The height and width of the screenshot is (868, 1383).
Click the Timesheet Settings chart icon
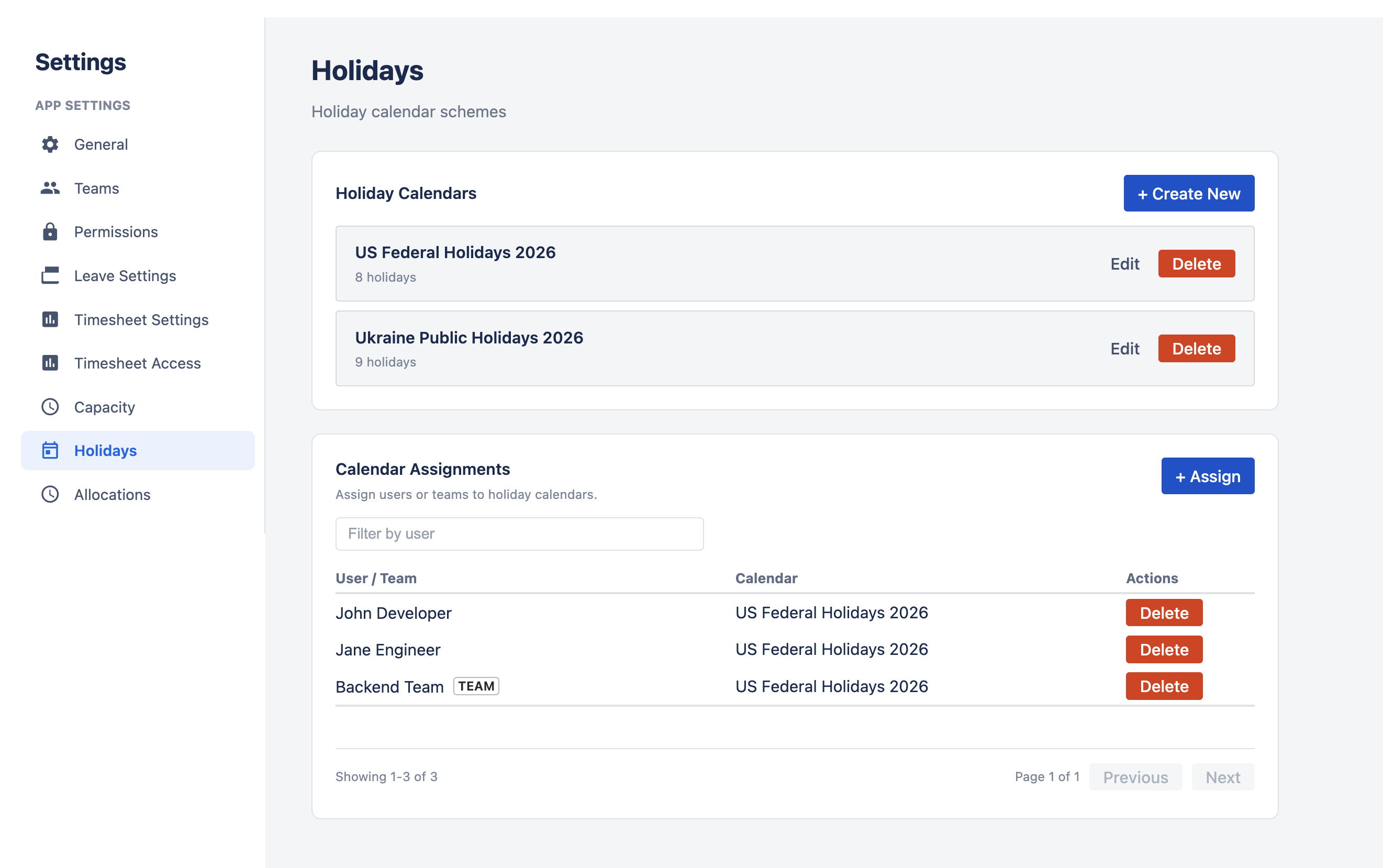[50, 320]
